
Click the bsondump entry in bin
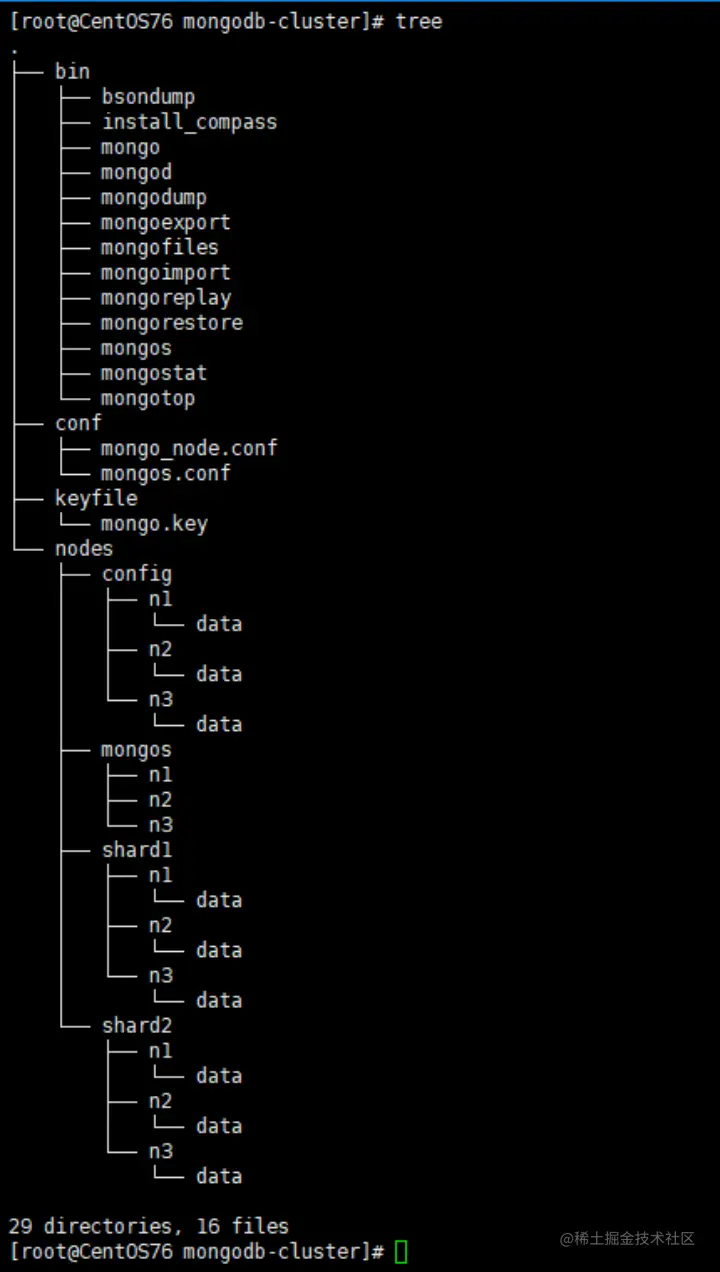[148, 97]
